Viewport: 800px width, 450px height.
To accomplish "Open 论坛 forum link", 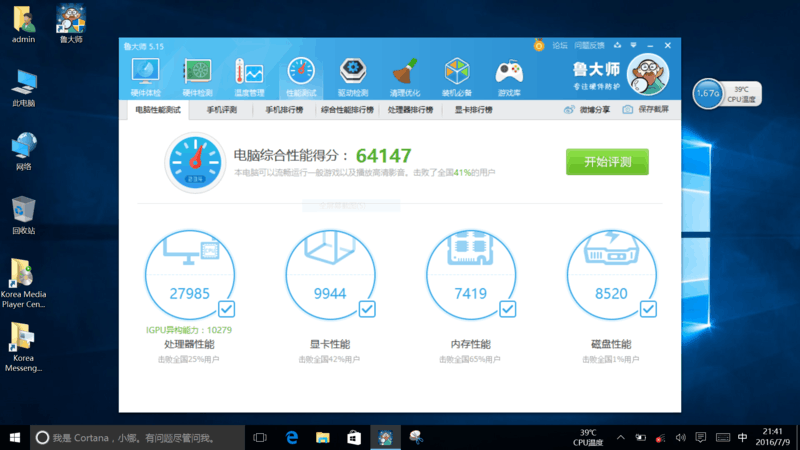I will [x=560, y=45].
